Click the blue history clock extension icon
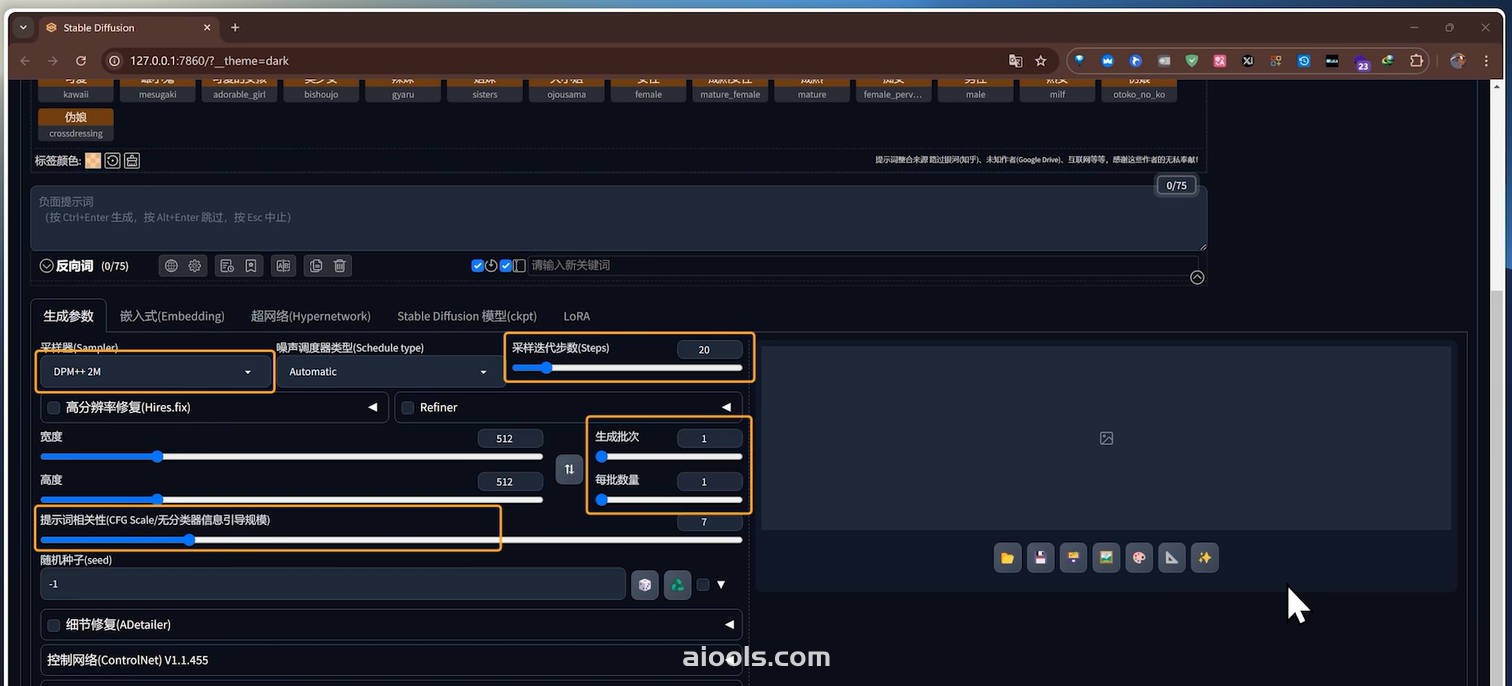 point(1304,61)
